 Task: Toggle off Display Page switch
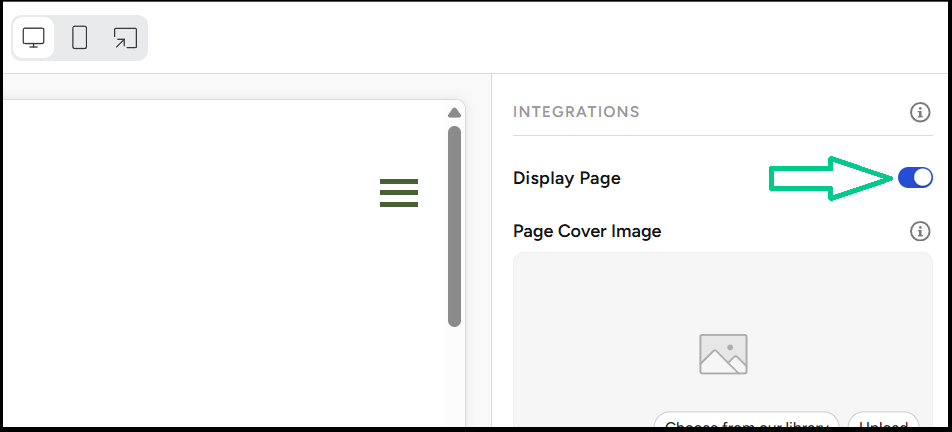[915, 178]
